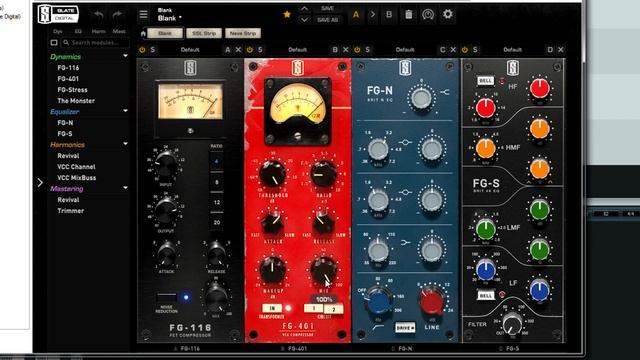This screenshot has width=640, height=360.
Task: Collapse the Mastering category
Action: (125, 189)
